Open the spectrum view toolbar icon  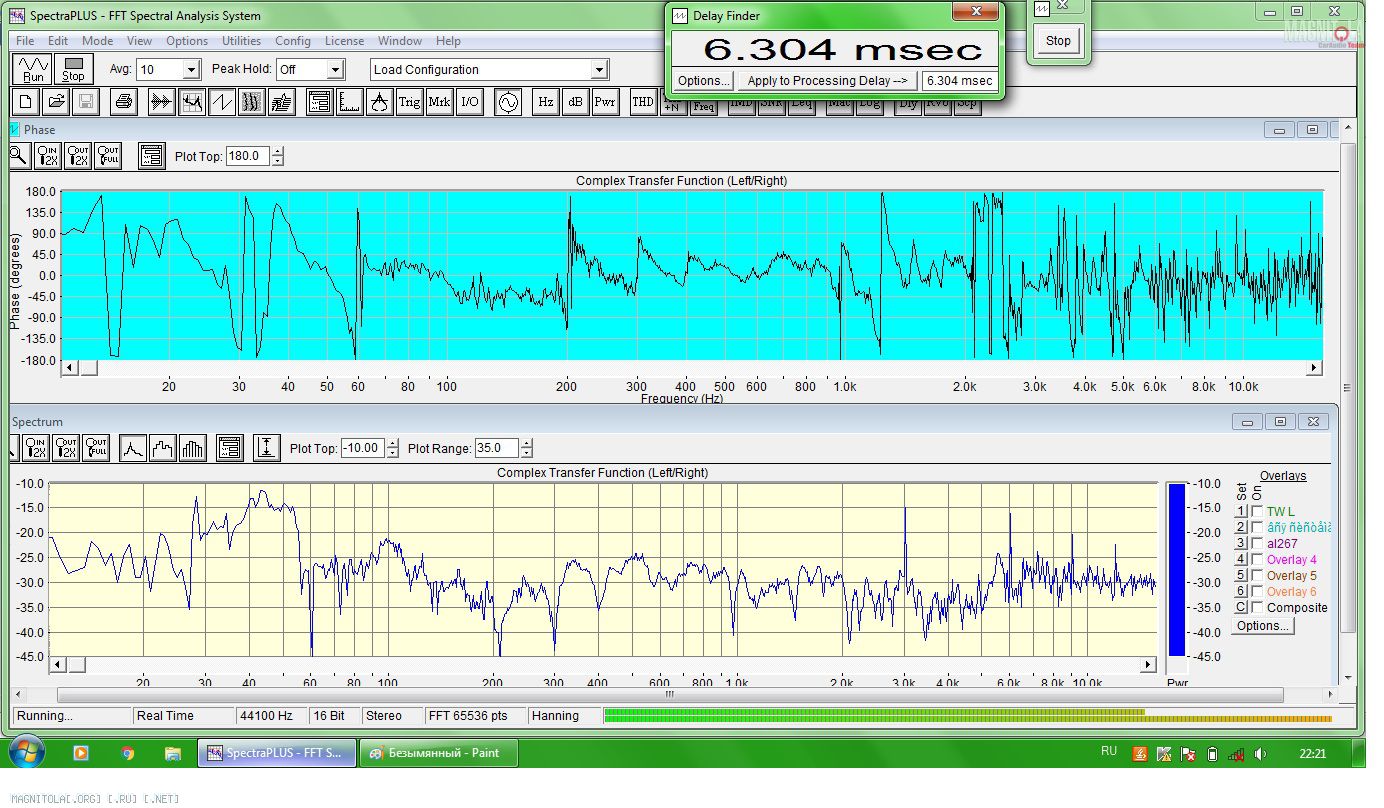(191, 101)
